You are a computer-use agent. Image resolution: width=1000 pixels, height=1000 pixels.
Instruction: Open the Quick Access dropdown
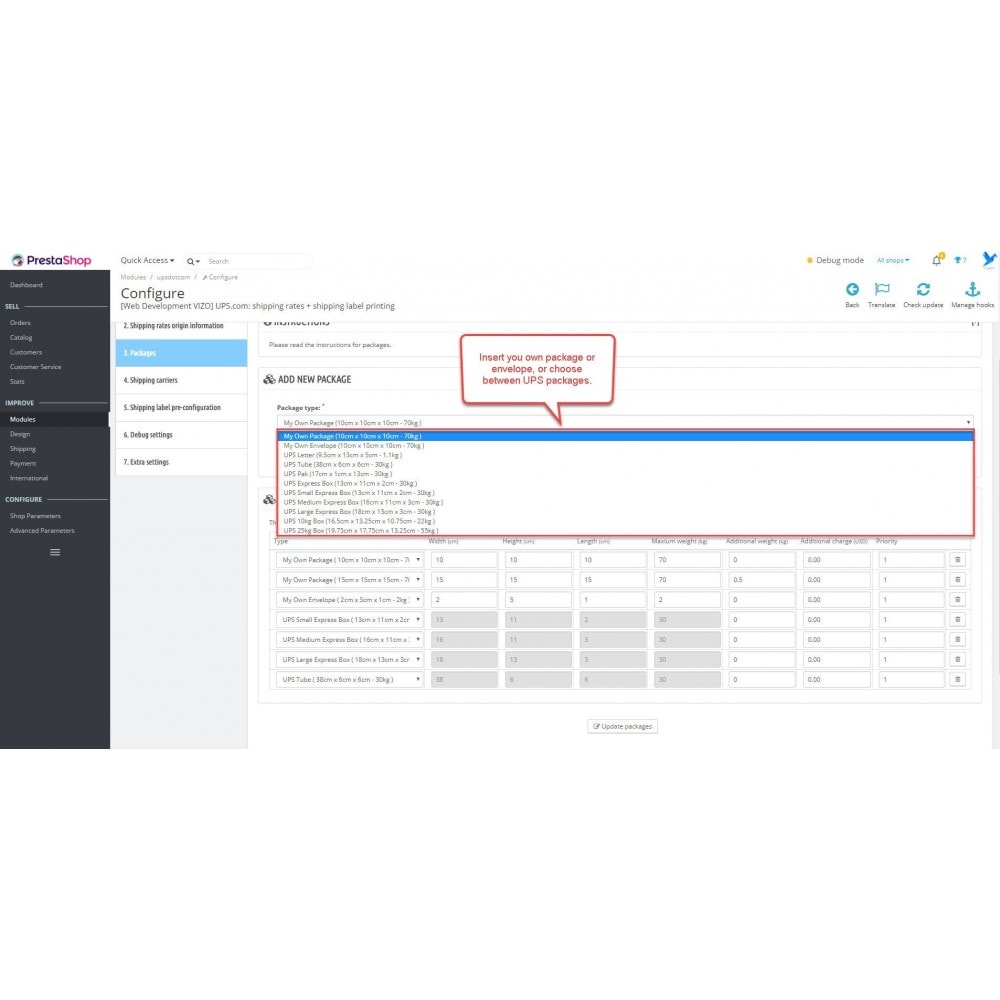[x=147, y=260]
